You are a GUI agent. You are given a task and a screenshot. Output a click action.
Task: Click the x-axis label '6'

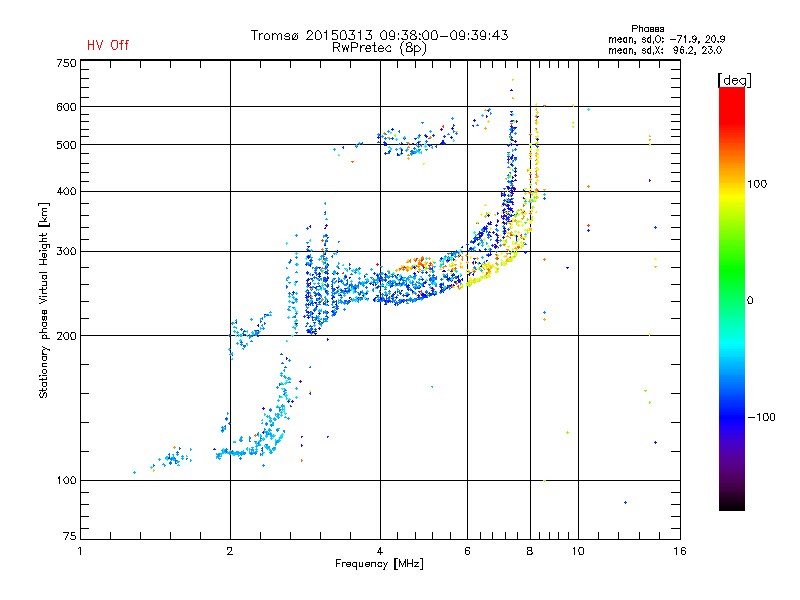(x=467, y=551)
